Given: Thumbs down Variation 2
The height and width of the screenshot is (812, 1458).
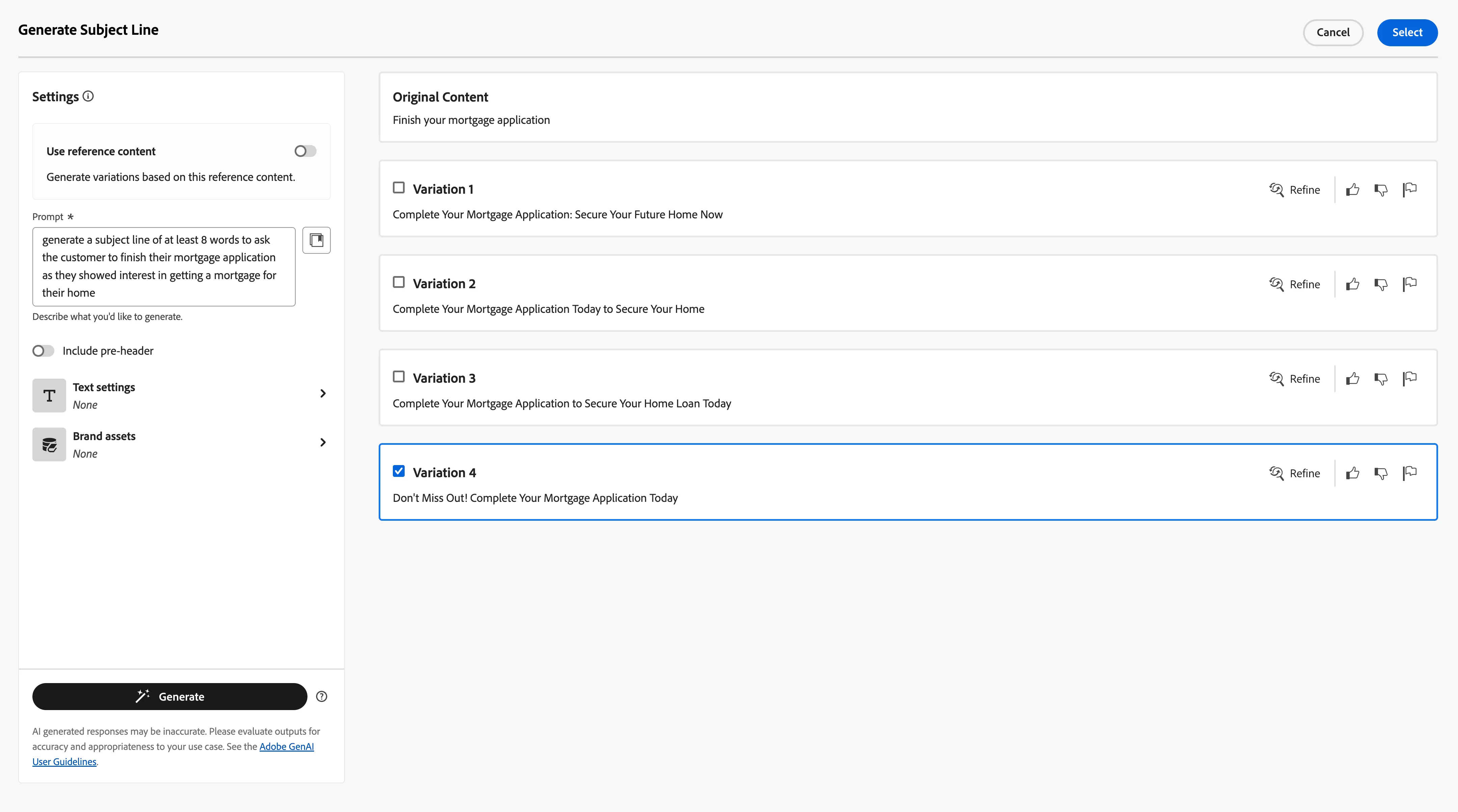Looking at the screenshot, I should [x=1381, y=284].
